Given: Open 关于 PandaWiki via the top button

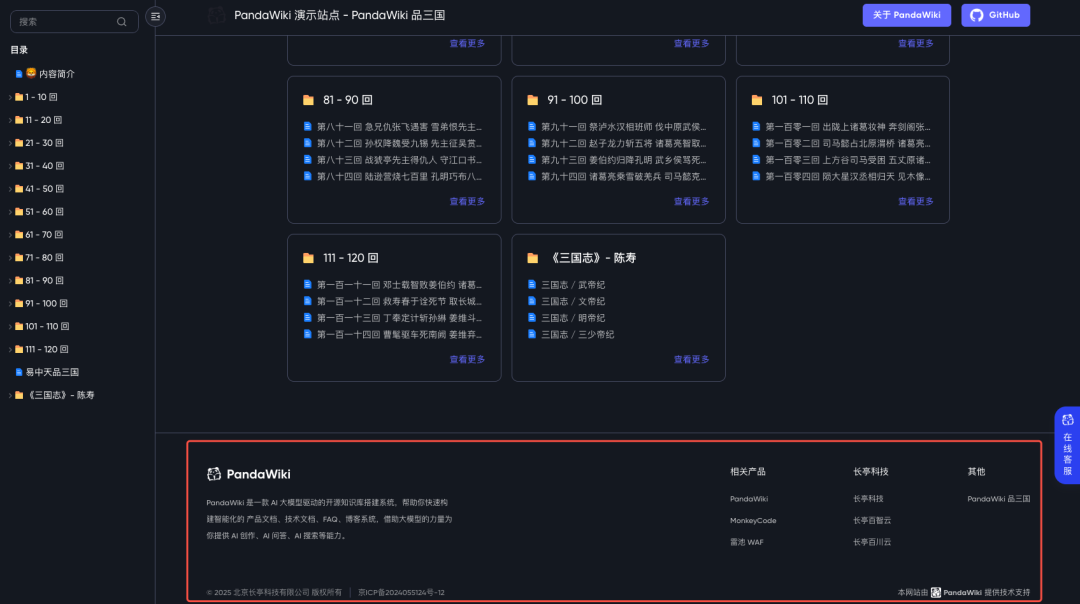Looking at the screenshot, I should [x=905, y=15].
